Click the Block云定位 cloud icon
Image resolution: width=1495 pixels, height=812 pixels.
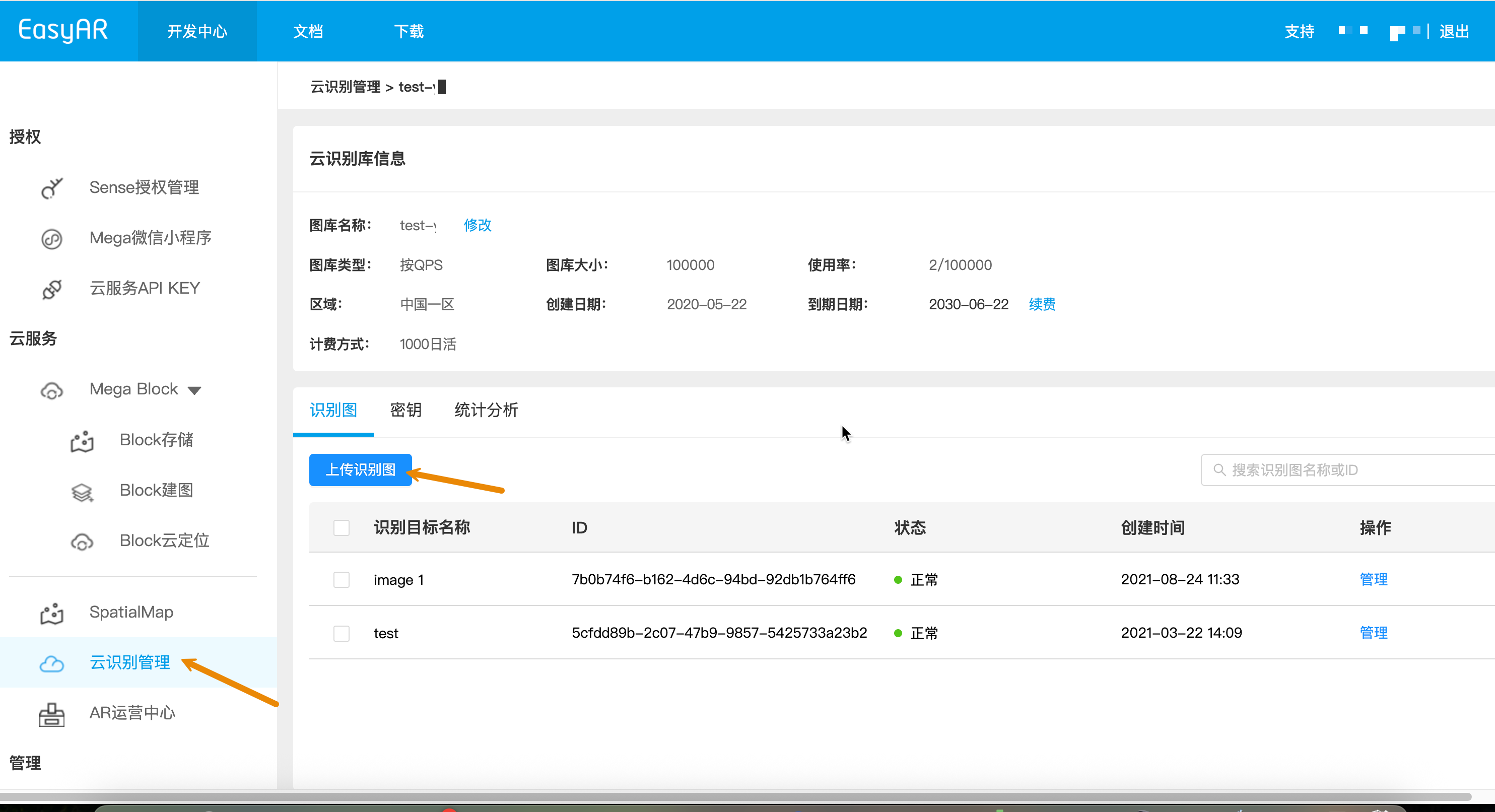tap(82, 542)
